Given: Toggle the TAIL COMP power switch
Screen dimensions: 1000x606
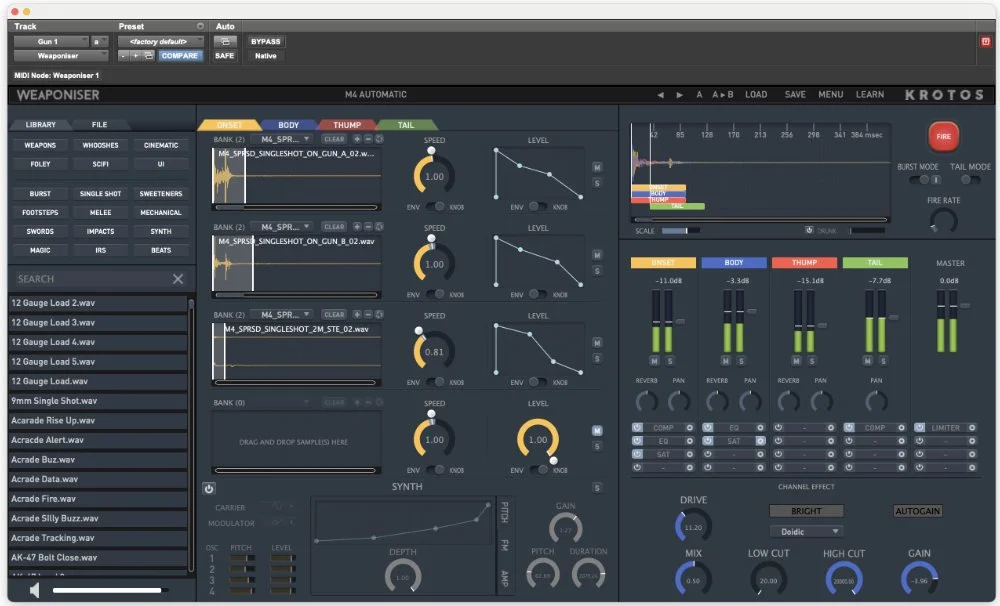Looking at the screenshot, I should pos(849,427).
